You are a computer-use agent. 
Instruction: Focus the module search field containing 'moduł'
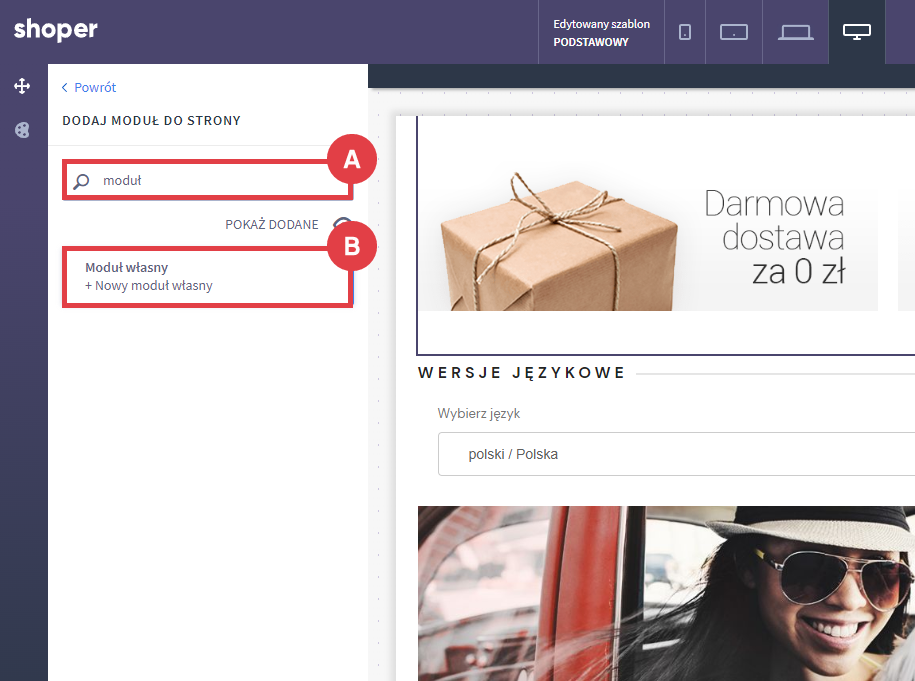click(x=210, y=181)
